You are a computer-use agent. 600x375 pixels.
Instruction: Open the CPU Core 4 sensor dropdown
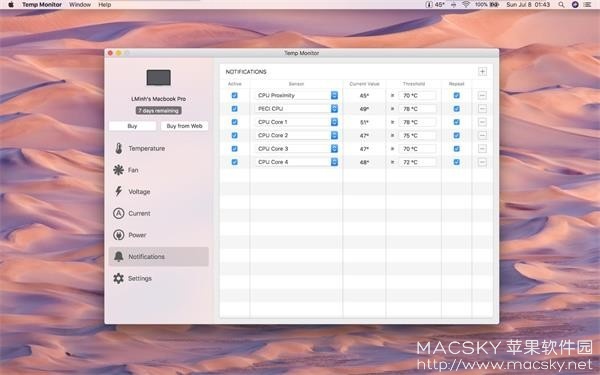pos(297,162)
